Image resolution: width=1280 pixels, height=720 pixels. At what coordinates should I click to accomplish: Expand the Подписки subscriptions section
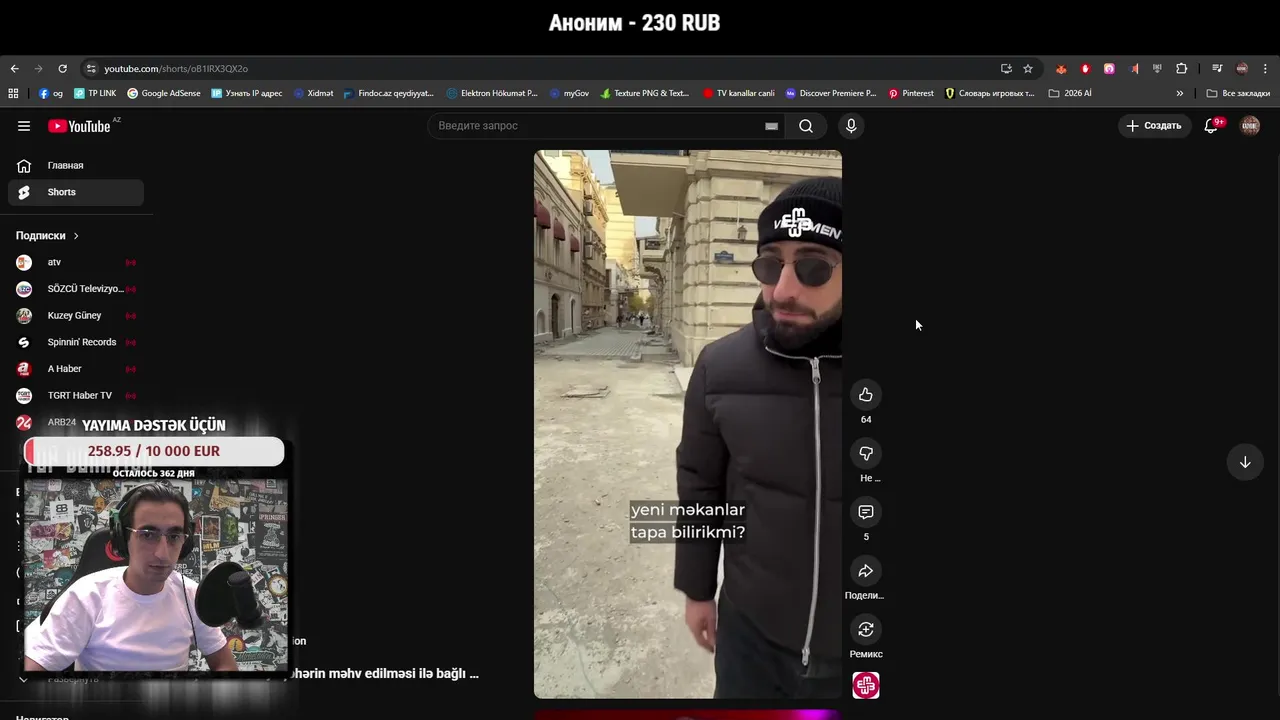click(x=47, y=236)
